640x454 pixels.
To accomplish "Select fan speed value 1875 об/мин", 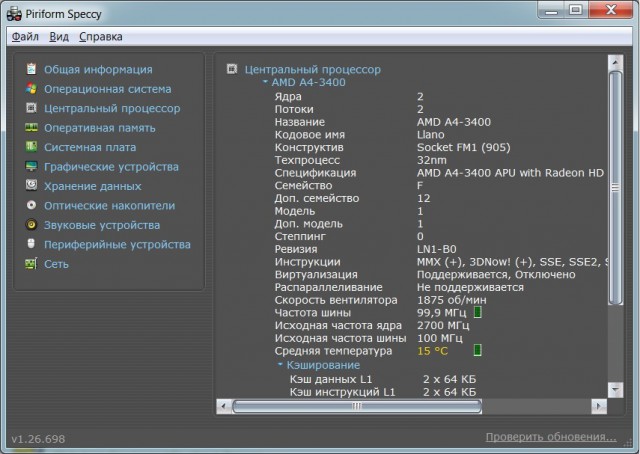I will pyautogui.click(x=452, y=300).
